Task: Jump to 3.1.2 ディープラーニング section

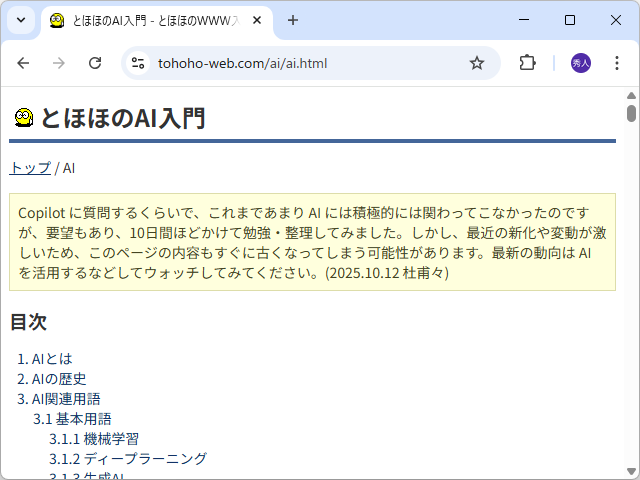Action: [128, 459]
